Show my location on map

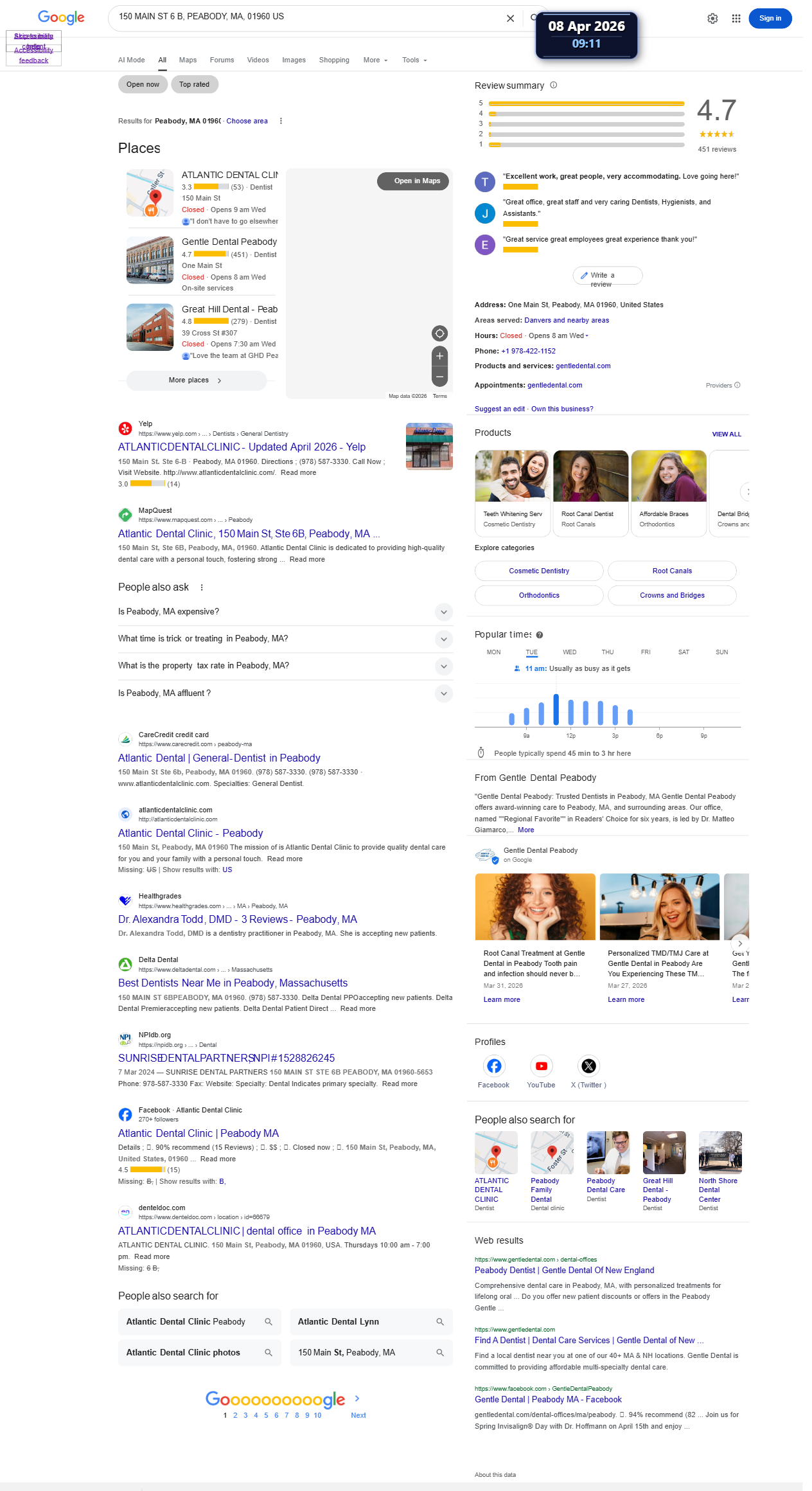click(x=439, y=333)
